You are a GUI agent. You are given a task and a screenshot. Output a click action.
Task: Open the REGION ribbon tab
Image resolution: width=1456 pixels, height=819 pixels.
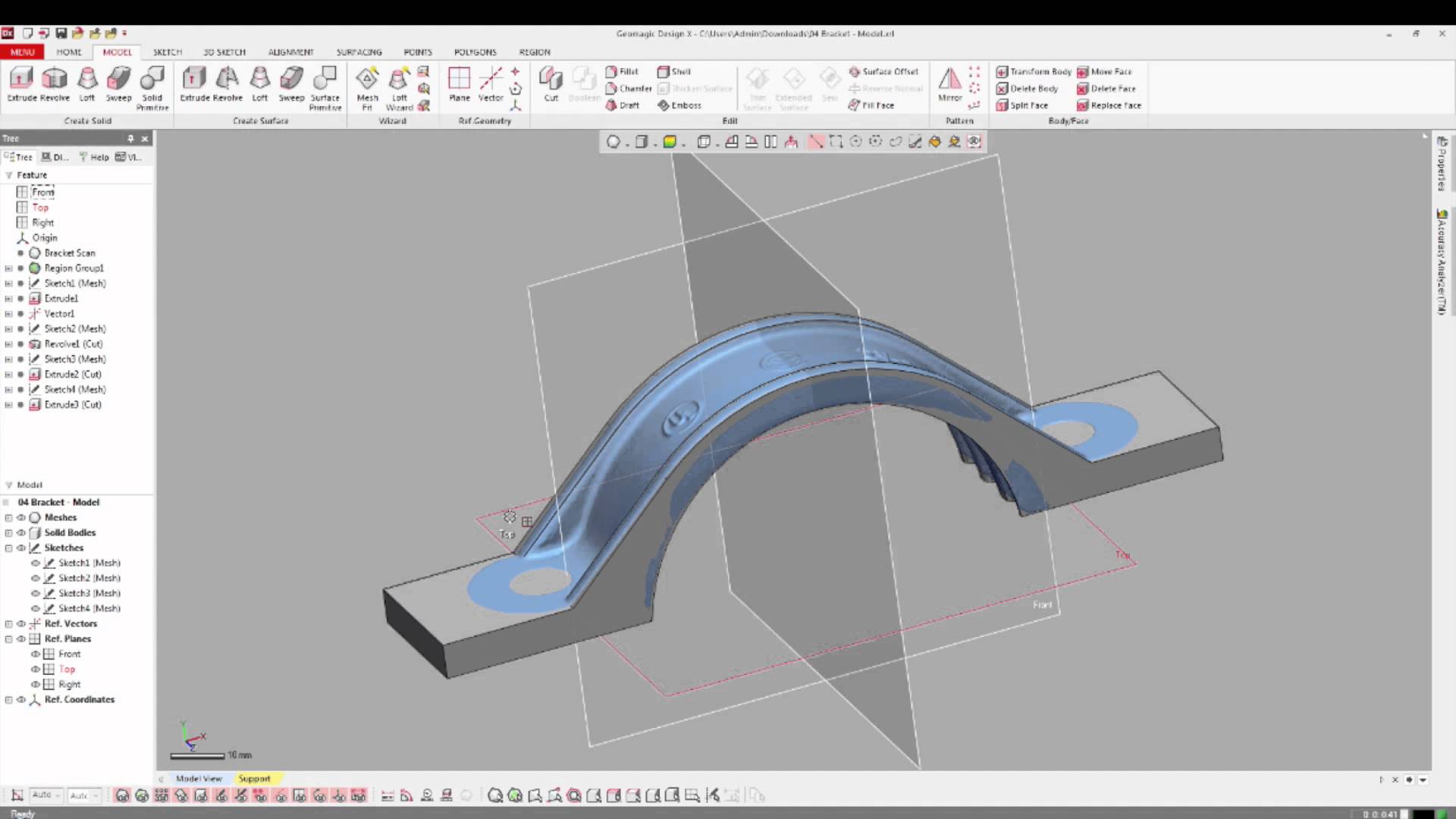tap(535, 52)
